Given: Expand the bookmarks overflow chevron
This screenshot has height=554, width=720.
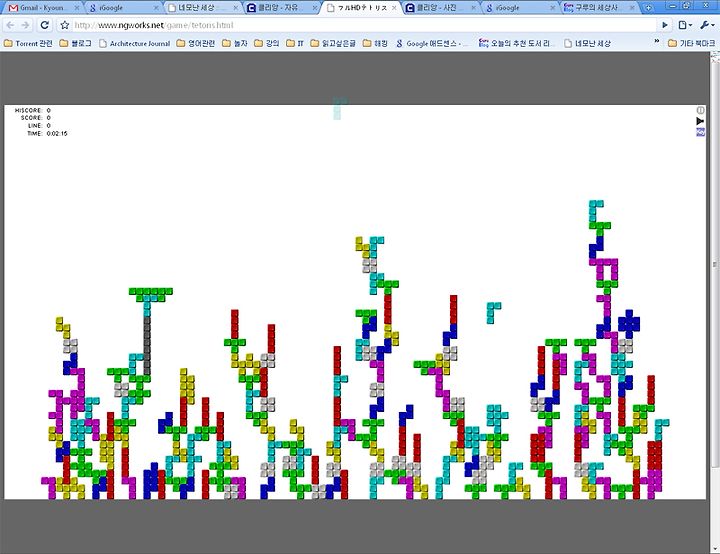Looking at the screenshot, I should pyautogui.click(x=657, y=42).
